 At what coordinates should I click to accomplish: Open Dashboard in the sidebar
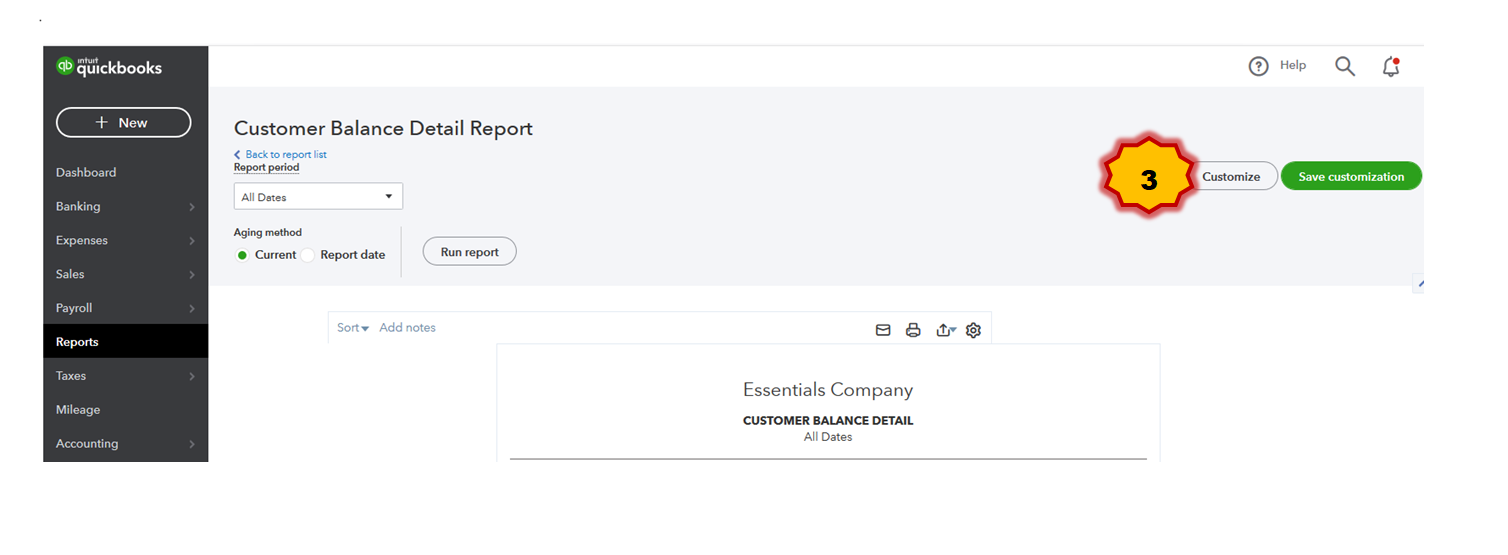pos(86,173)
